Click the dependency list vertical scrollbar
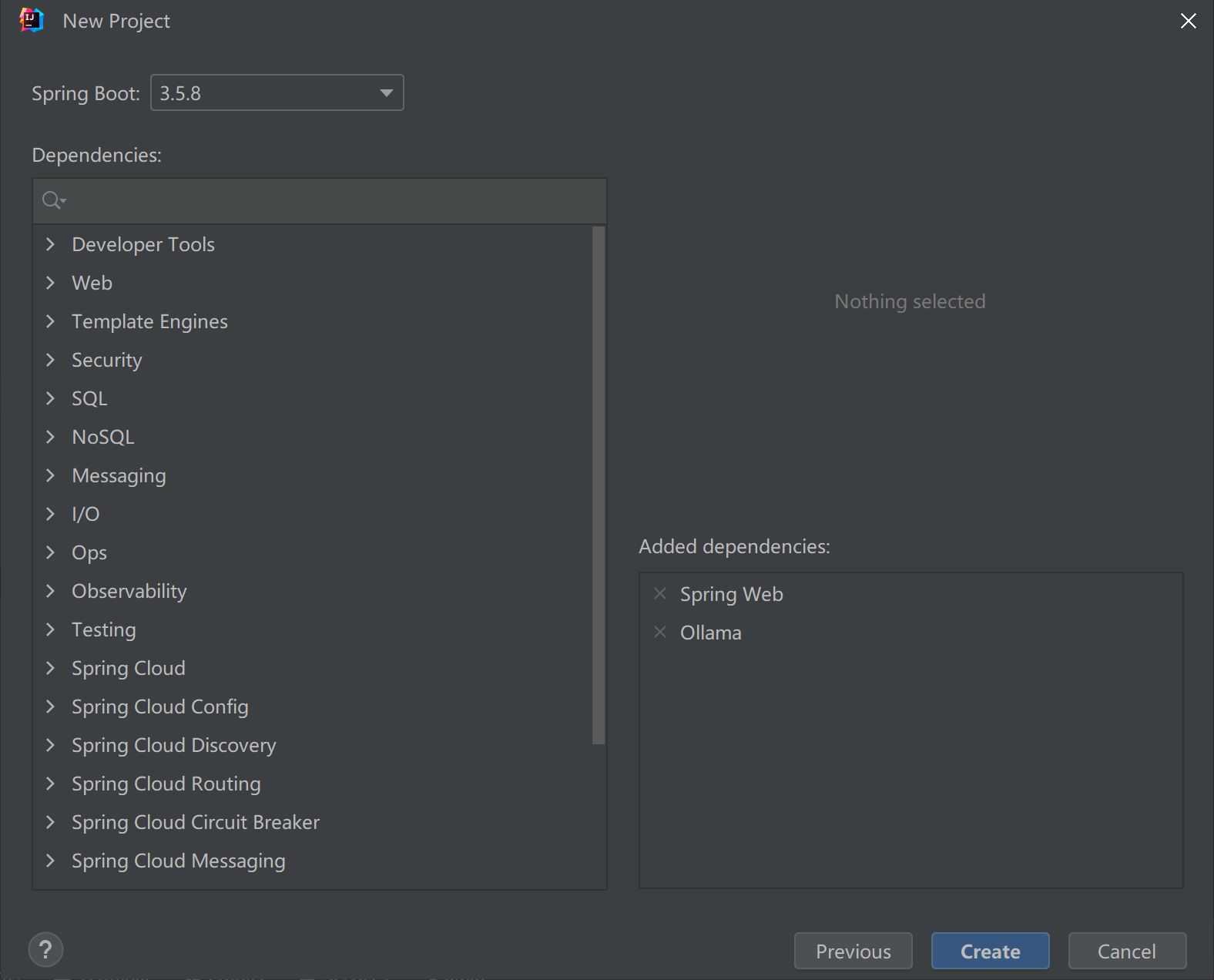This screenshot has width=1214, height=980. 599,485
